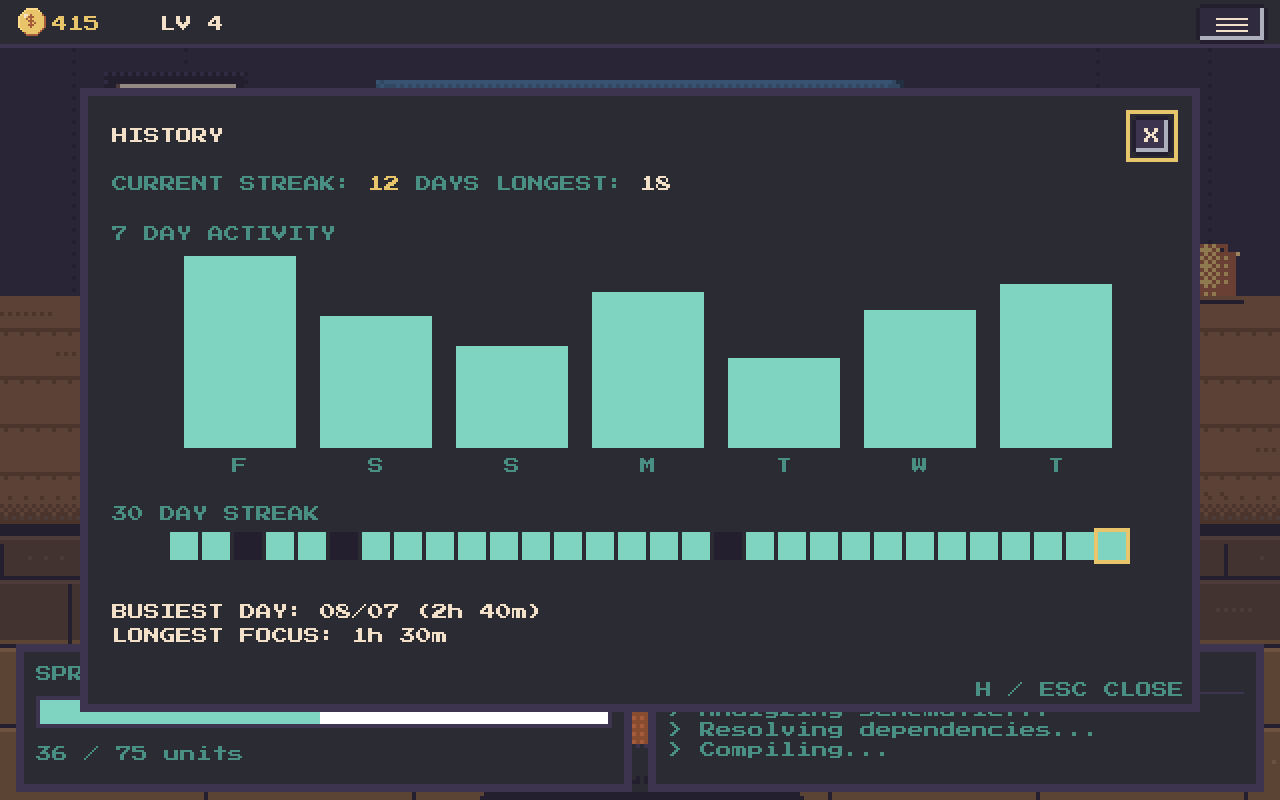This screenshot has height=800, width=1280.
Task: Click the longest streak value "18"
Action: pos(656,183)
